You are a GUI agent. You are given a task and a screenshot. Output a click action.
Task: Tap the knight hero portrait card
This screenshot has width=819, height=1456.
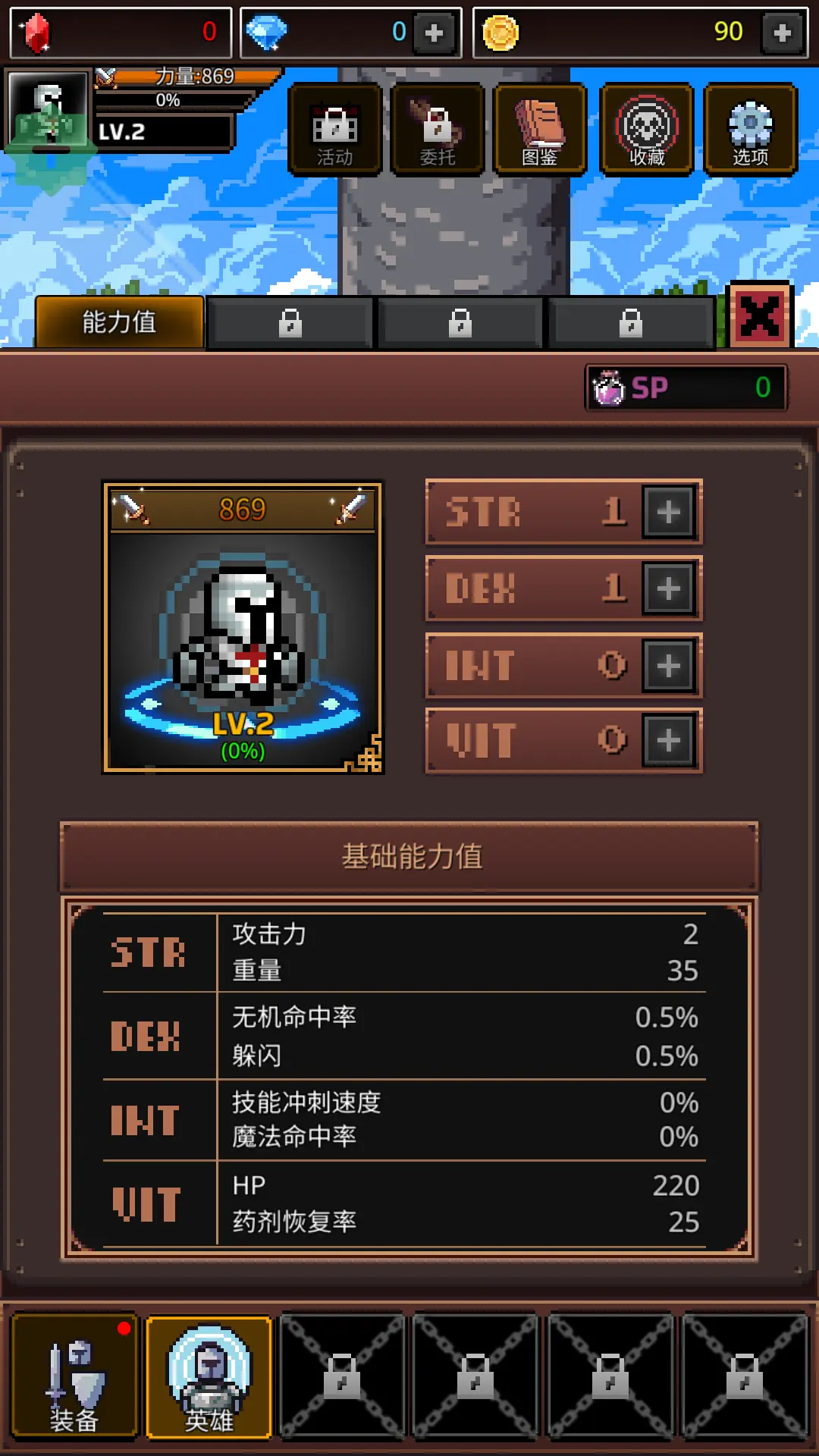[x=243, y=627]
